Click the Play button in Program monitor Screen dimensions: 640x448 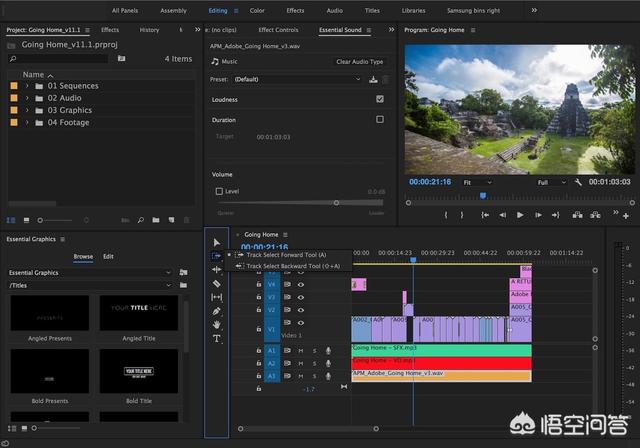(x=520, y=215)
